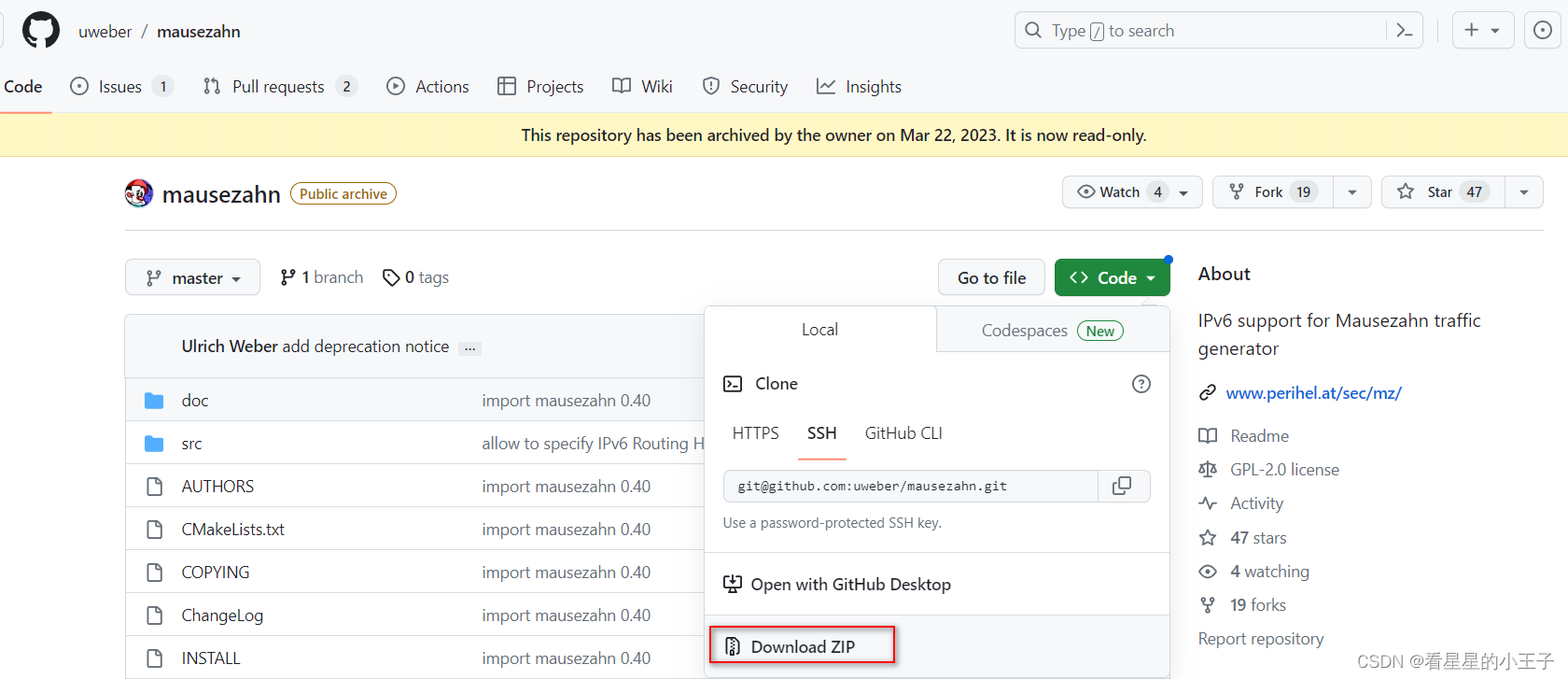This screenshot has height=679, width=1568.
Task: Click the Clone help question-mark icon
Action: pos(1141,384)
